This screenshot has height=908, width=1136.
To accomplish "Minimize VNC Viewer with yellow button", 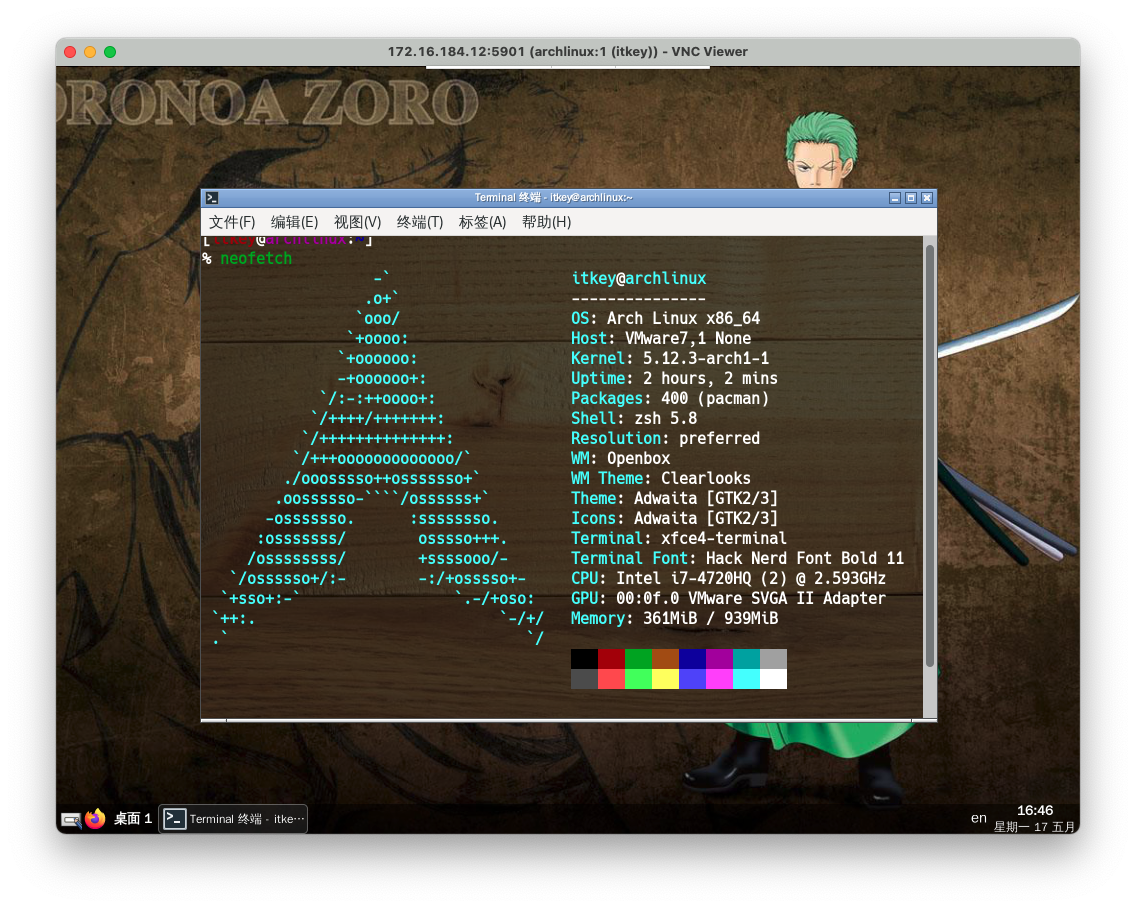I will [90, 51].
